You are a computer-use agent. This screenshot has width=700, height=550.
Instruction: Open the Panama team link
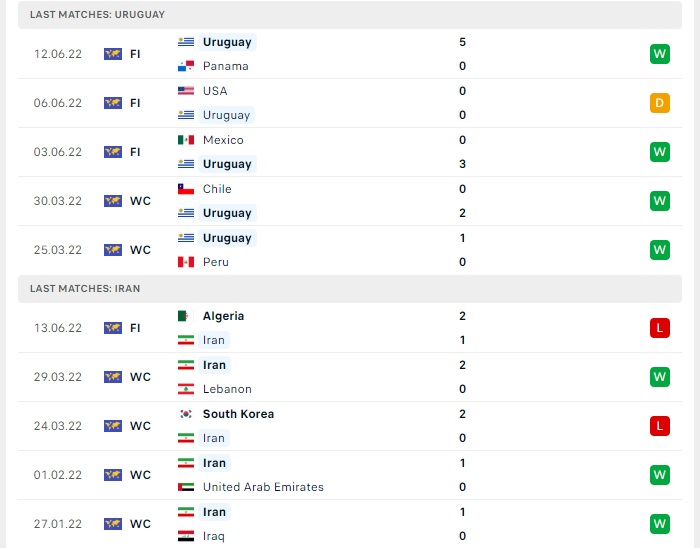[x=225, y=66]
